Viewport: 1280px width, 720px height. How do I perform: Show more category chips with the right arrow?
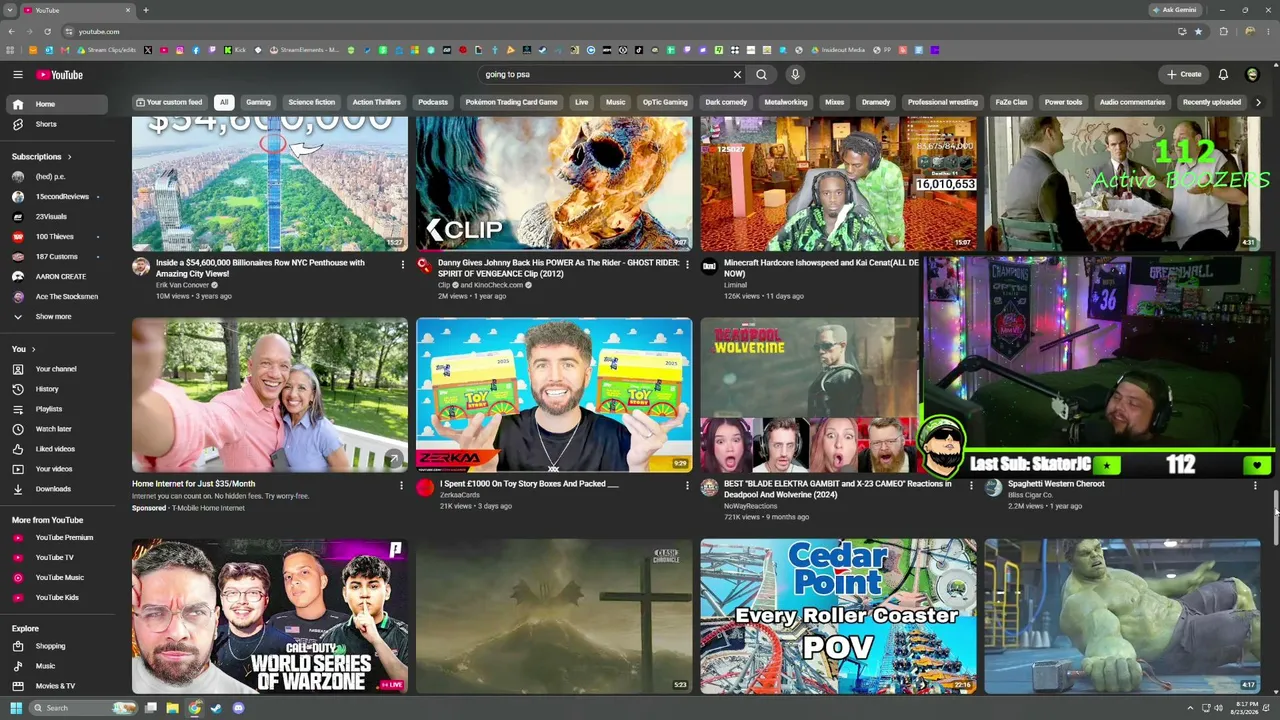point(1258,102)
